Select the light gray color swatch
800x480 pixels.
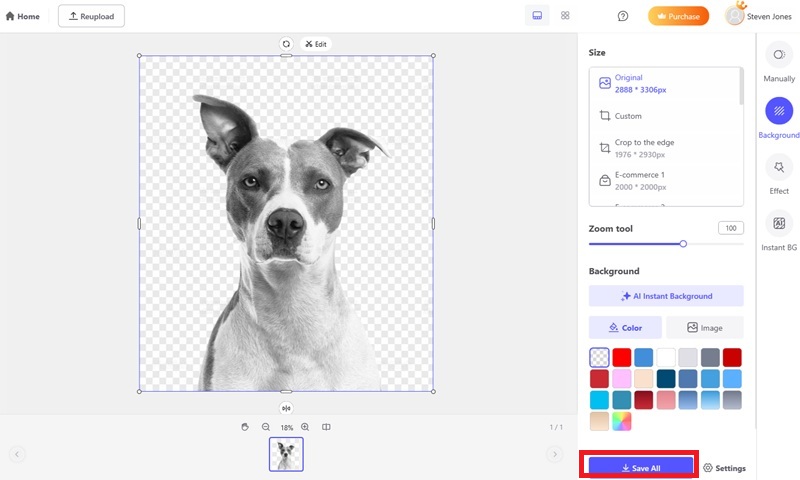pyautogui.click(x=688, y=358)
